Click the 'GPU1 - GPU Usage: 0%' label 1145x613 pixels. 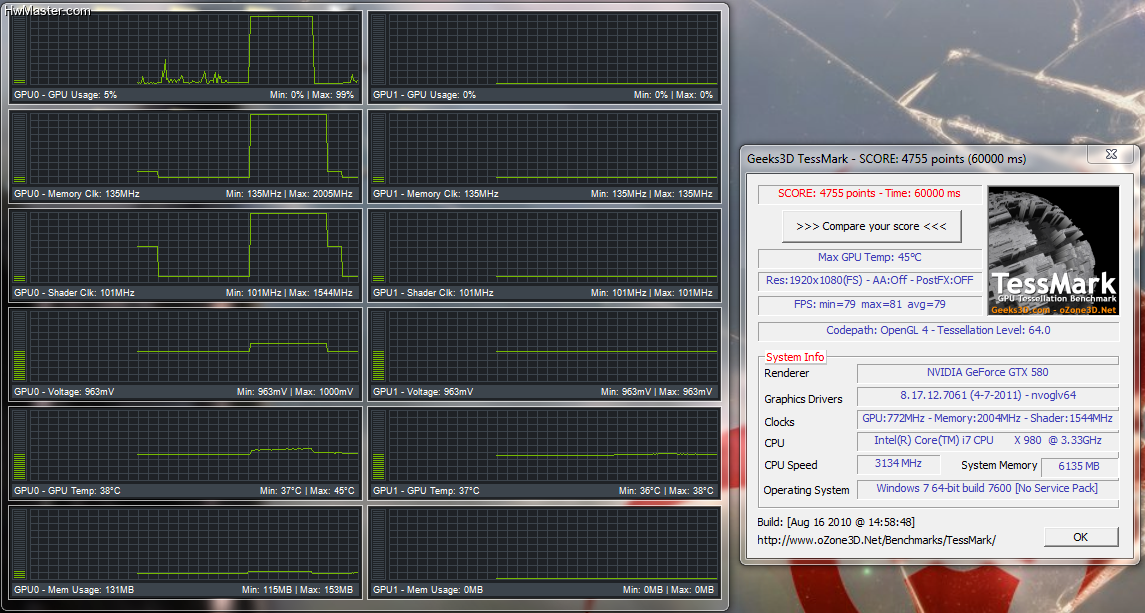pos(424,95)
